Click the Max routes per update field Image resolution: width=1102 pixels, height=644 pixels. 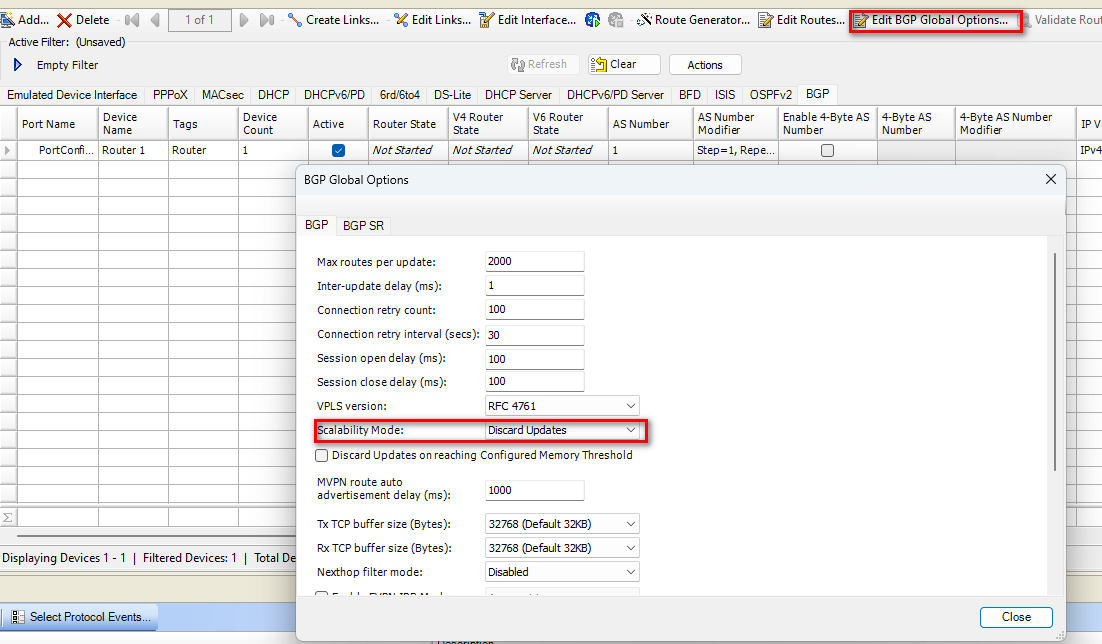point(533,262)
